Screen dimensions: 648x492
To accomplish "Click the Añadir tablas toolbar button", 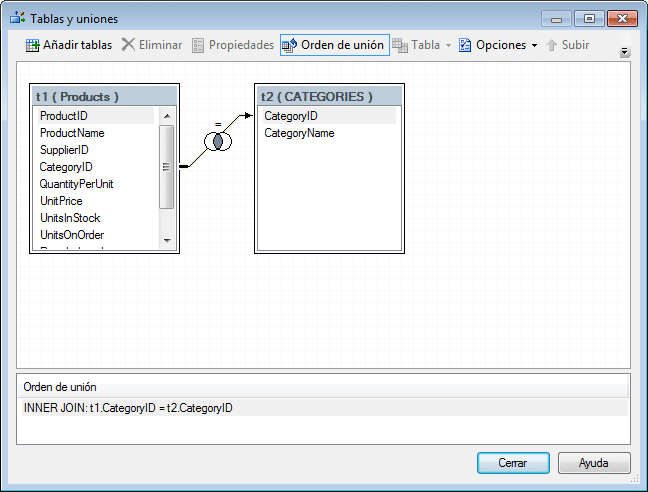I will pos(69,45).
